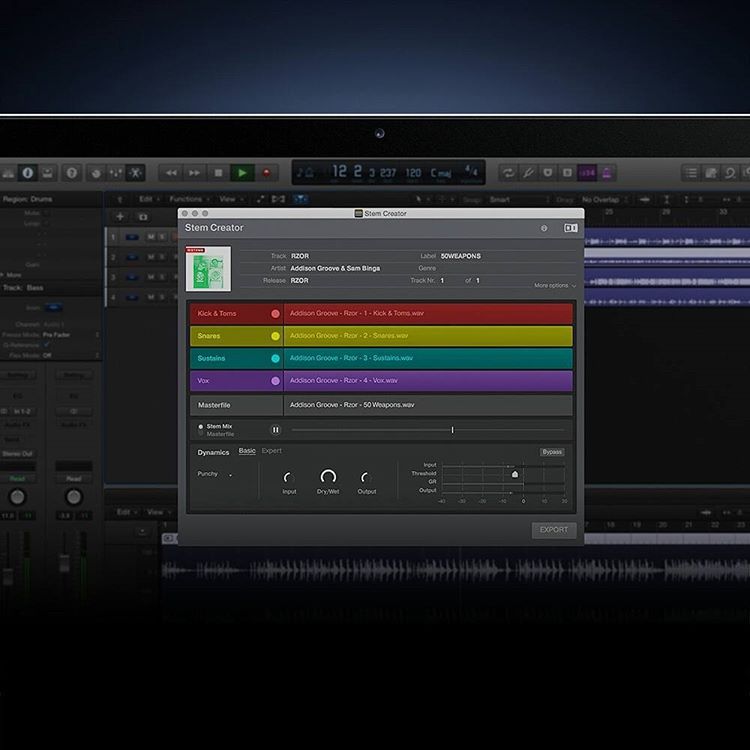Click the layout toggle icon in Stem Creator header

click(571, 228)
